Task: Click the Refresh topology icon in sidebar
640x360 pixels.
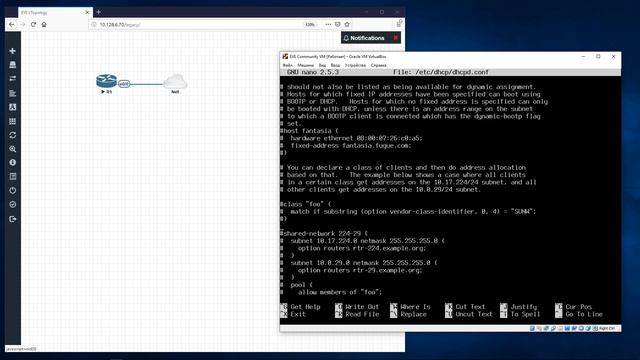Action: click(x=13, y=135)
